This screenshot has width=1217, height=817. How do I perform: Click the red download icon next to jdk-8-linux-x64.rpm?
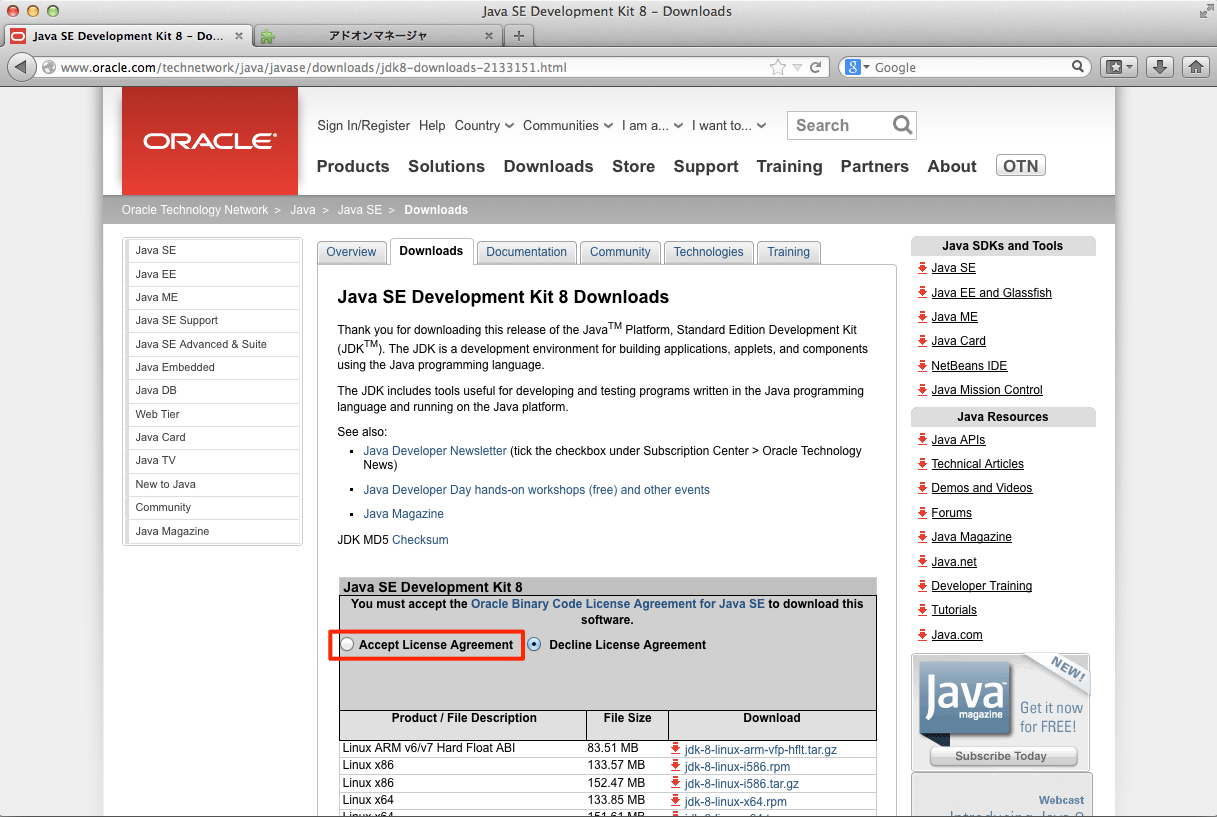tap(678, 801)
